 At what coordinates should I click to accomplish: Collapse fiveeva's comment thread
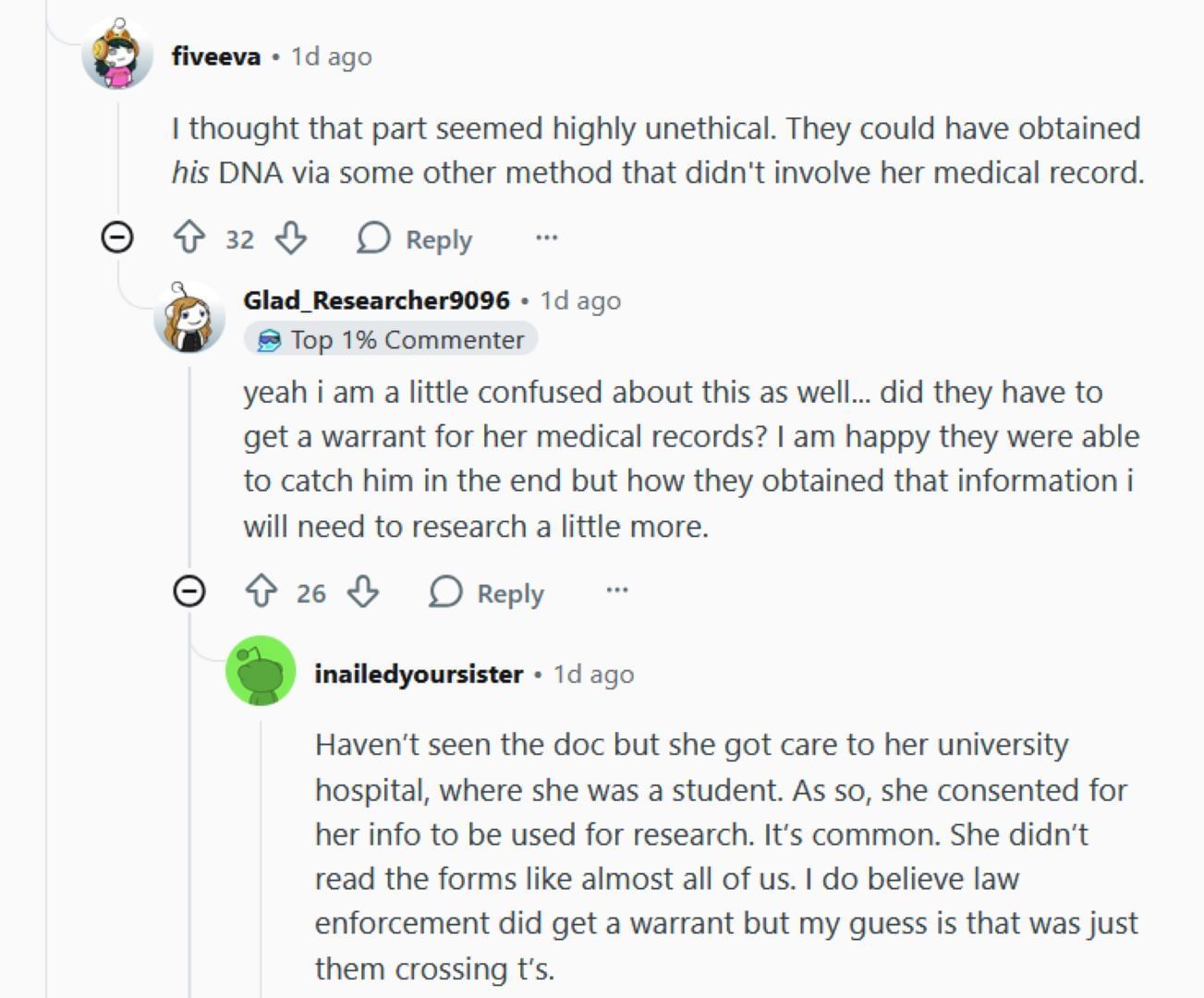pos(117,237)
